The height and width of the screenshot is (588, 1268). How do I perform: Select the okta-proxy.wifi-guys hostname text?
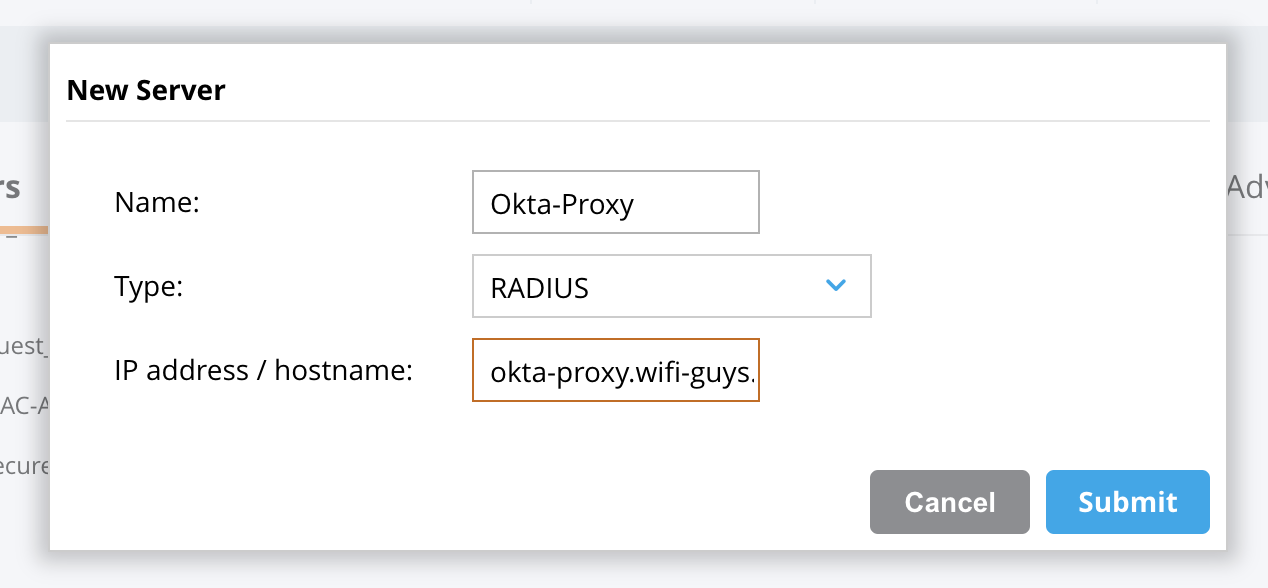point(615,370)
